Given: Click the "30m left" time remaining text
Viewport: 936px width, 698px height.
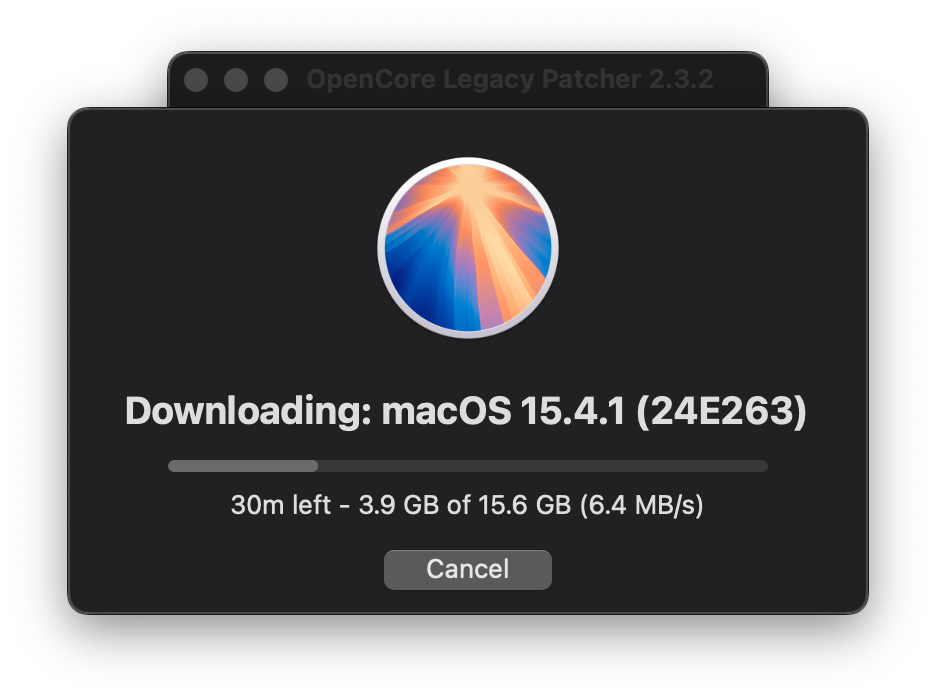Looking at the screenshot, I should [280, 506].
